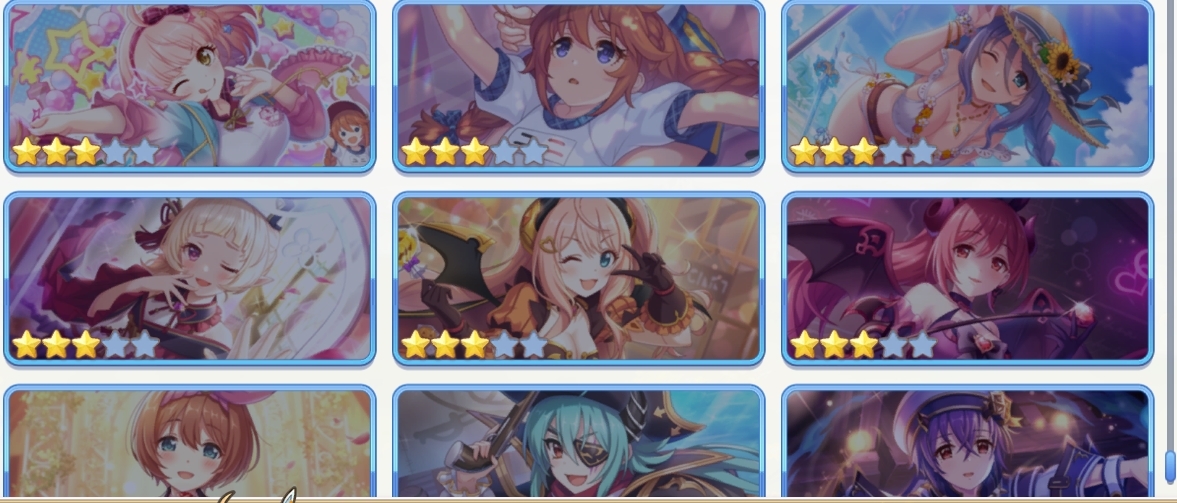Click the star rating on the sunflower hat card
The height and width of the screenshot is (503, 1177).
(x=863, y=152)
